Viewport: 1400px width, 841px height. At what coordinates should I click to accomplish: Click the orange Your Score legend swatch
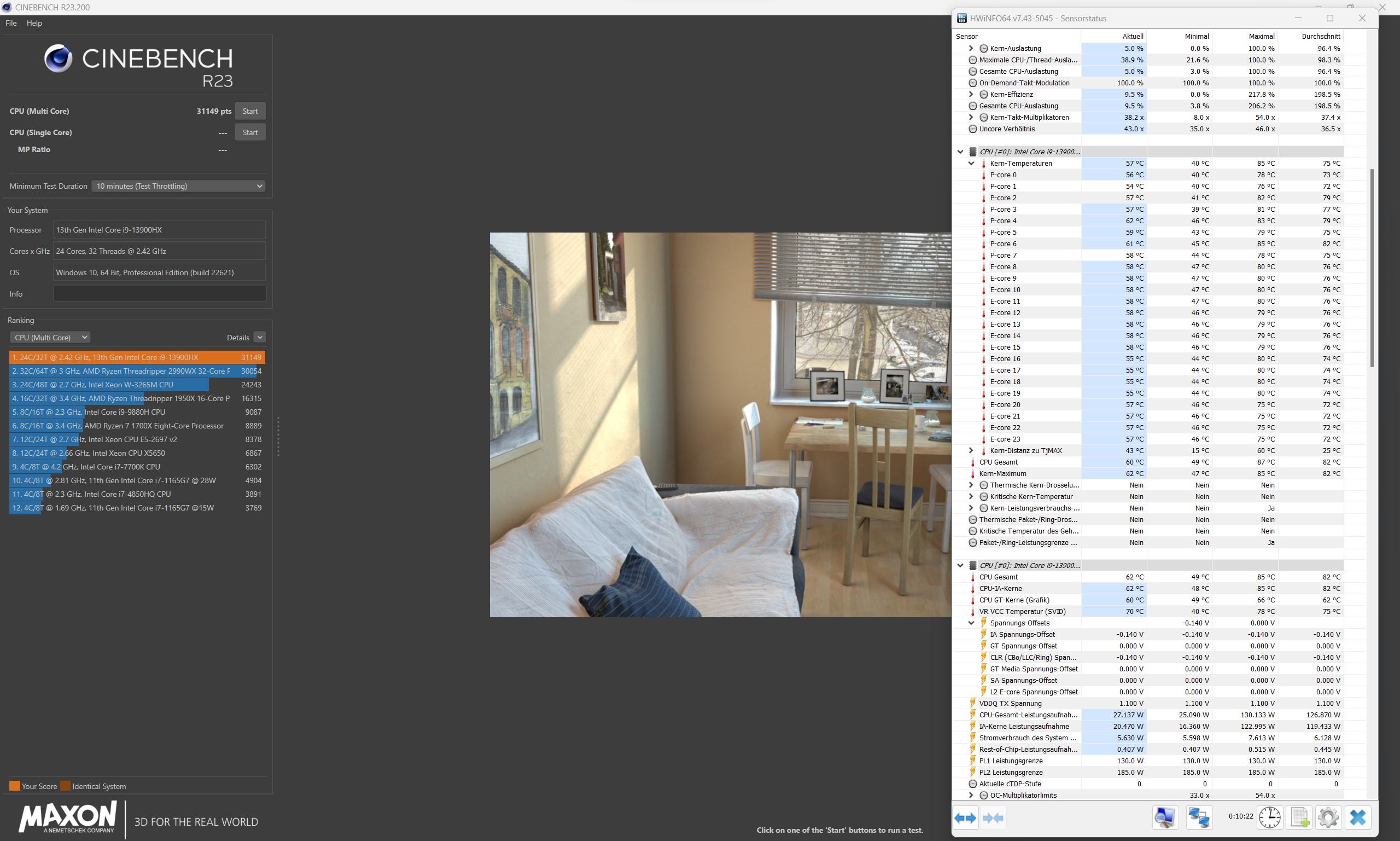click(x=15, y=786)
